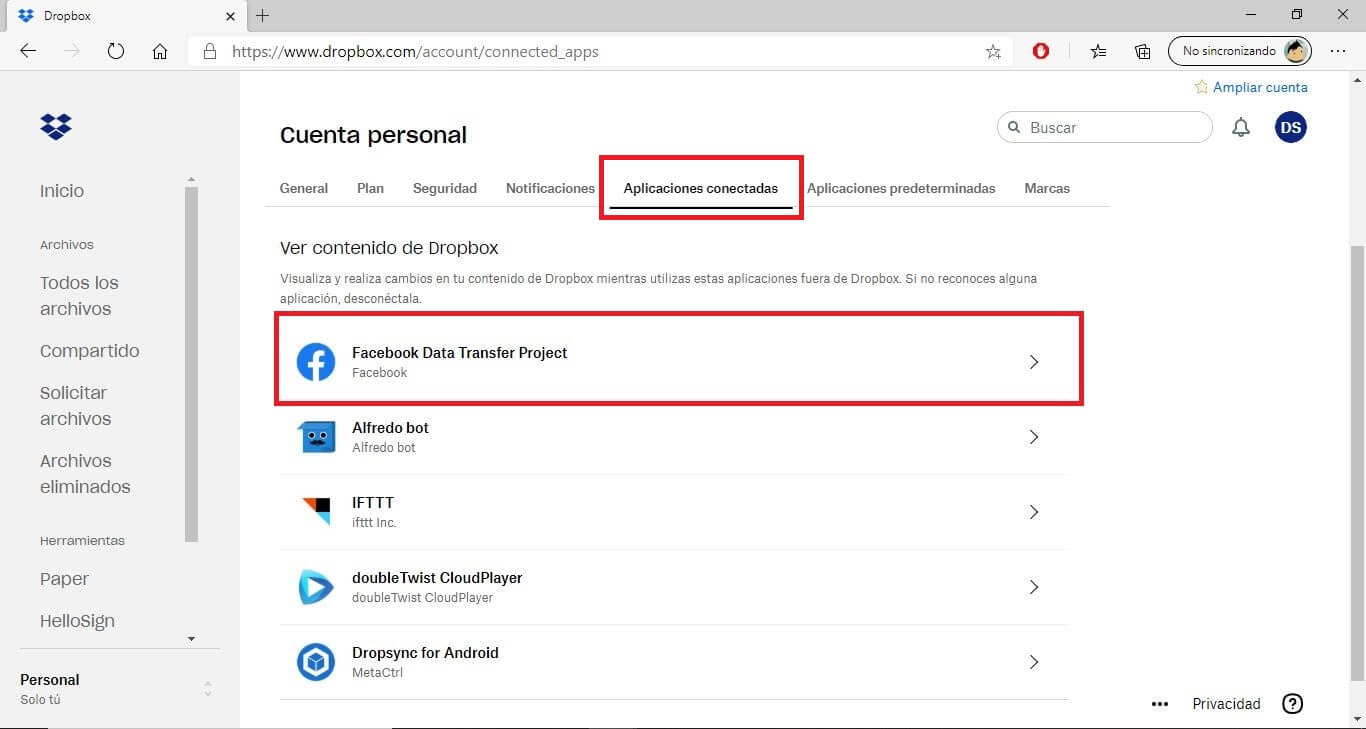
Task: Open the three-dot more options near Privacidad
Action: pos(1160,704)
